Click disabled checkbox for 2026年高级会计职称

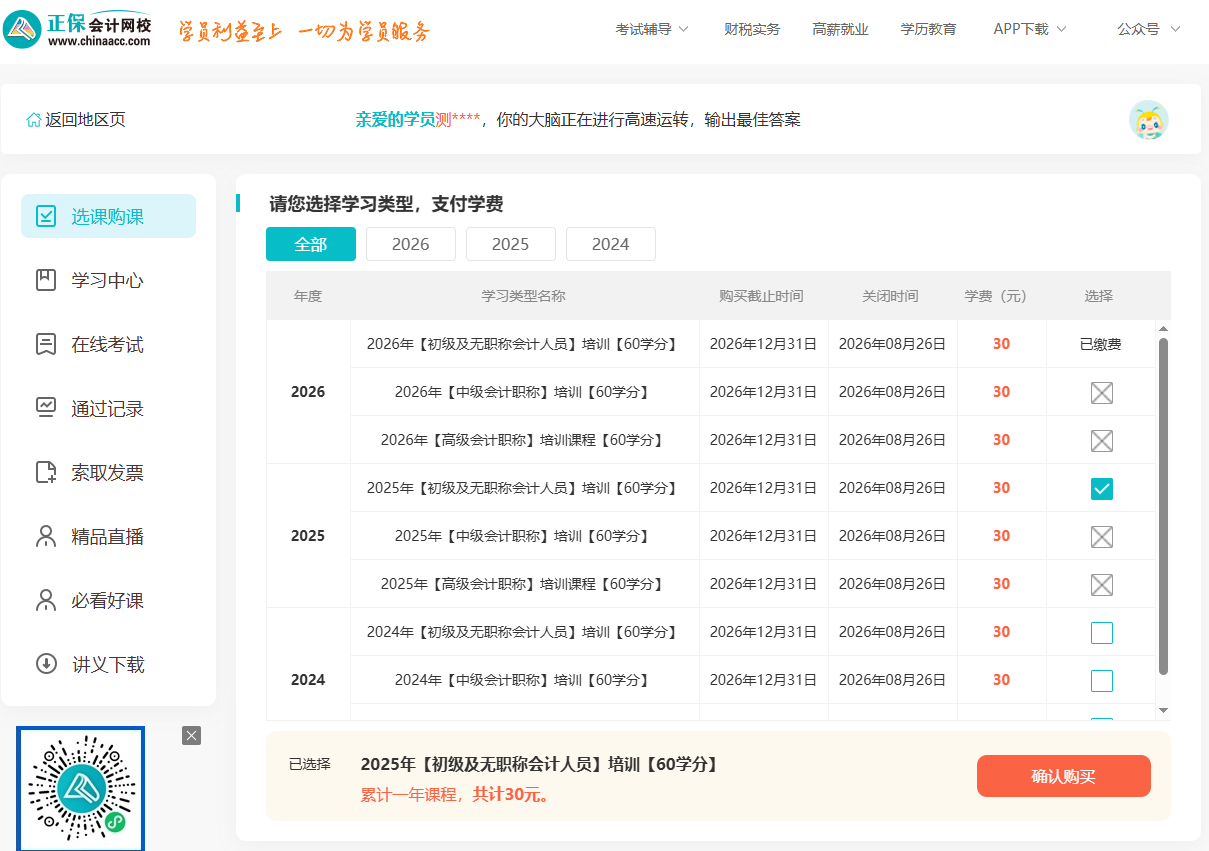coord(1102,440)
